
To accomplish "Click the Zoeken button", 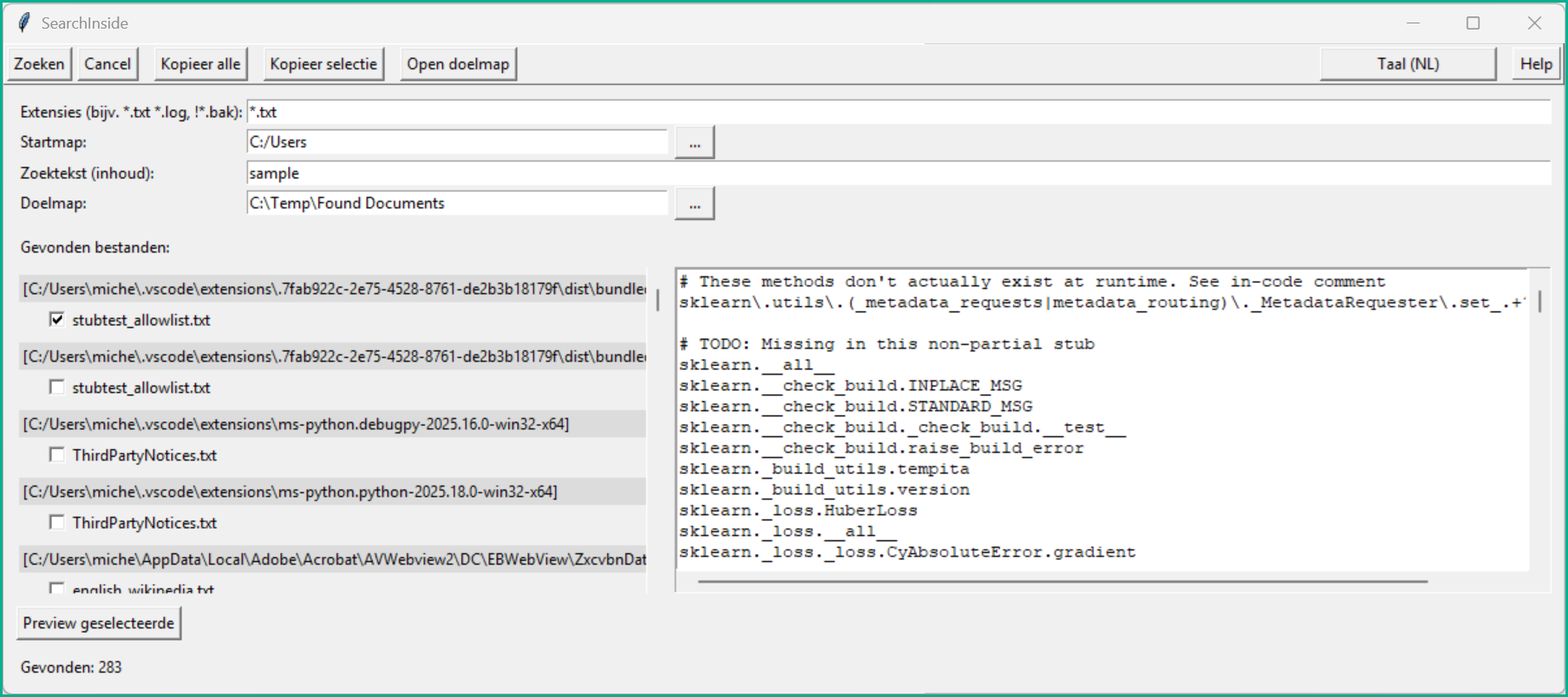I will point(39,64).
